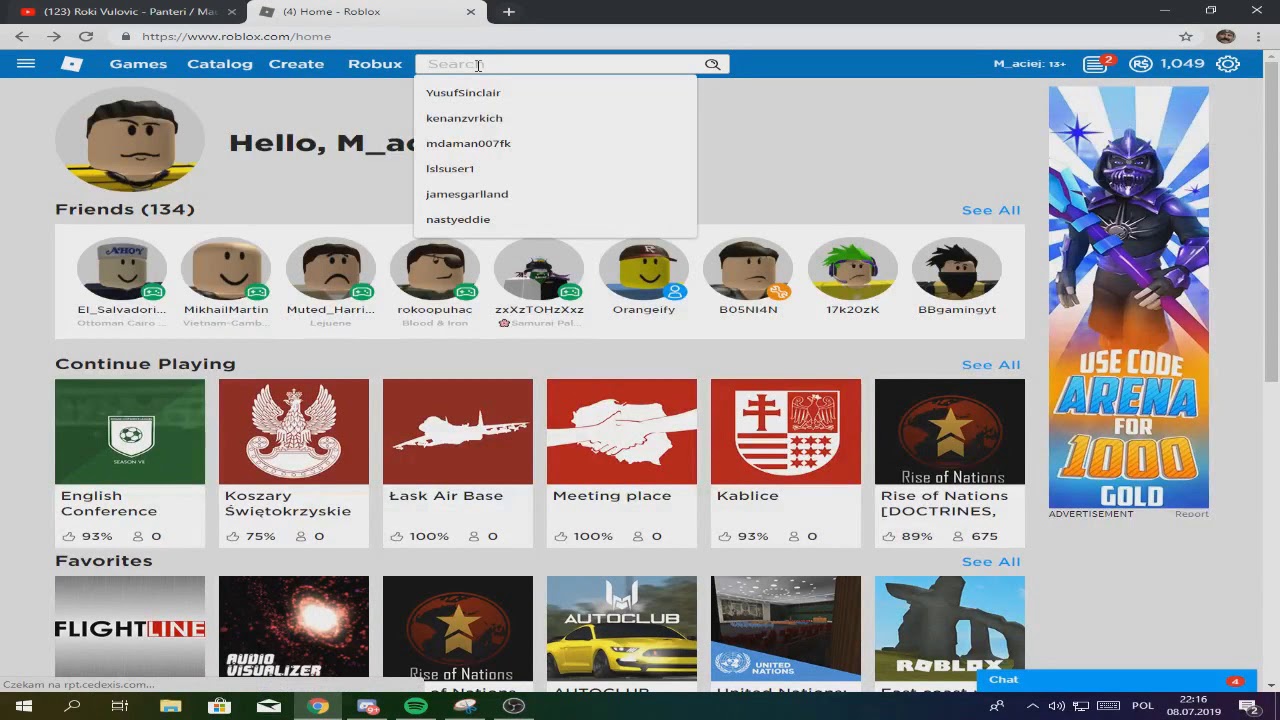Open the Chrome menu (three dots)
This screenshot has height=720, width=1280.
coord(1259,36)
